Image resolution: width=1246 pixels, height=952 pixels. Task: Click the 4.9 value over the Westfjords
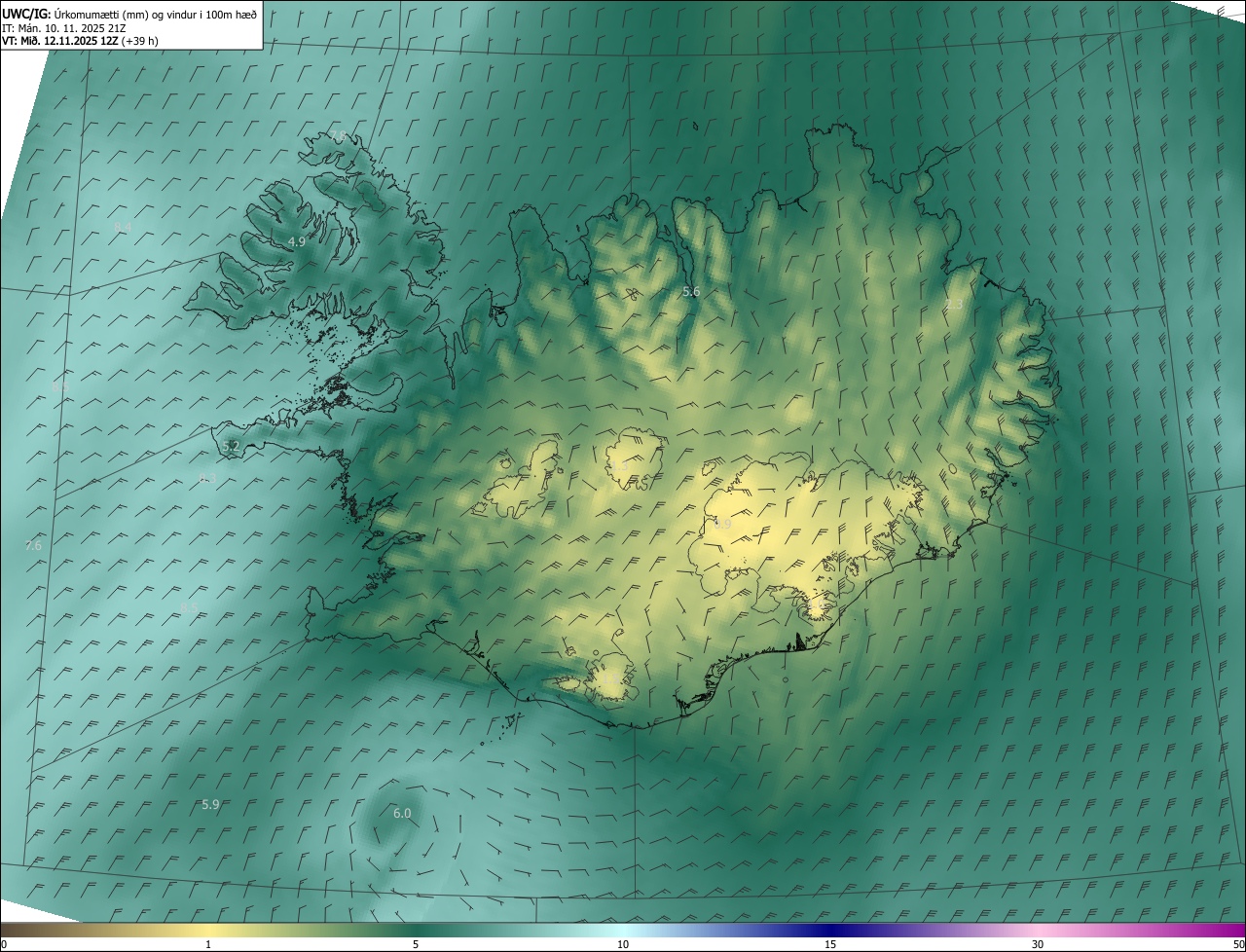(x=297, y=241)
